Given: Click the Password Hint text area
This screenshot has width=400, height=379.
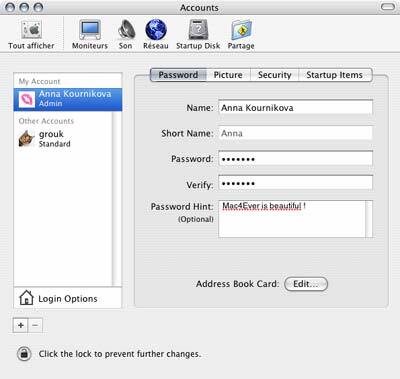Looking at the screenshot, I should [x=292, y=219].
